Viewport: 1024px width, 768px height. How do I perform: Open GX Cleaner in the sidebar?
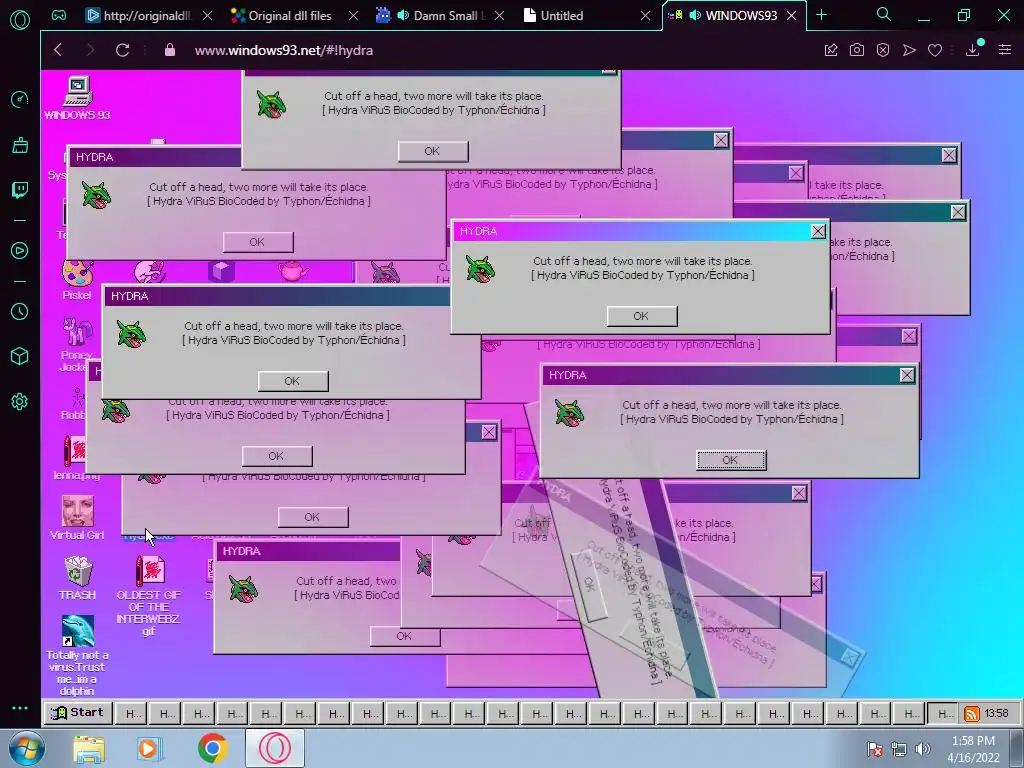coord(20,145)
